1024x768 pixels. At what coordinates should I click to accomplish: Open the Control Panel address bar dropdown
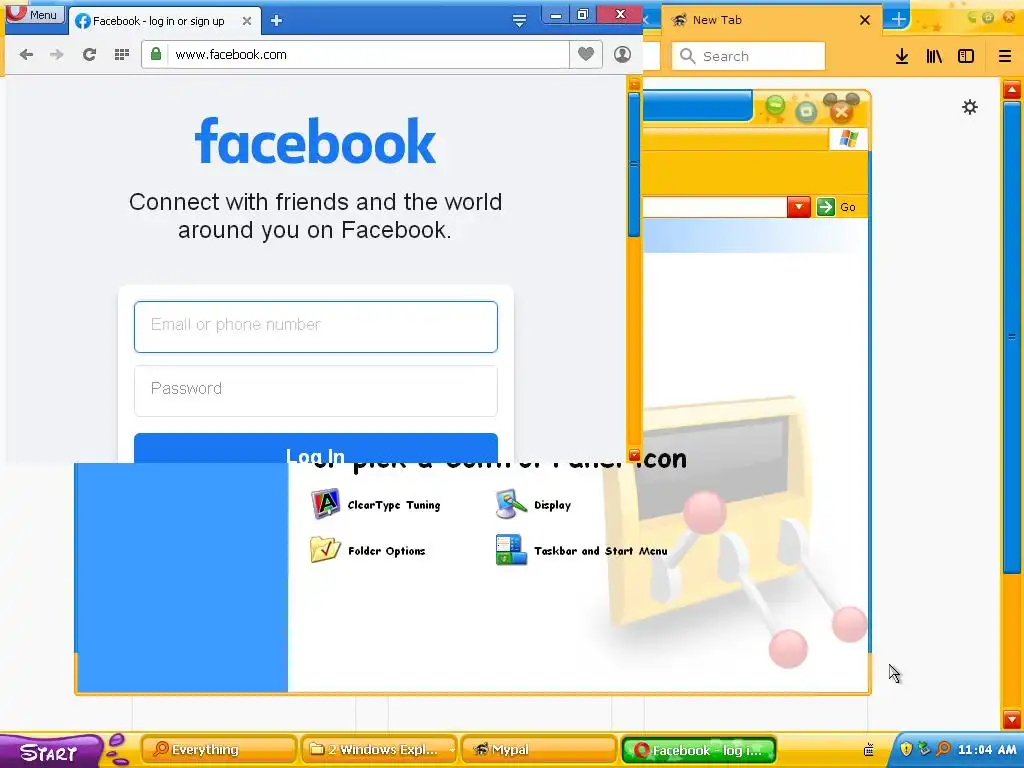[798, 207]
